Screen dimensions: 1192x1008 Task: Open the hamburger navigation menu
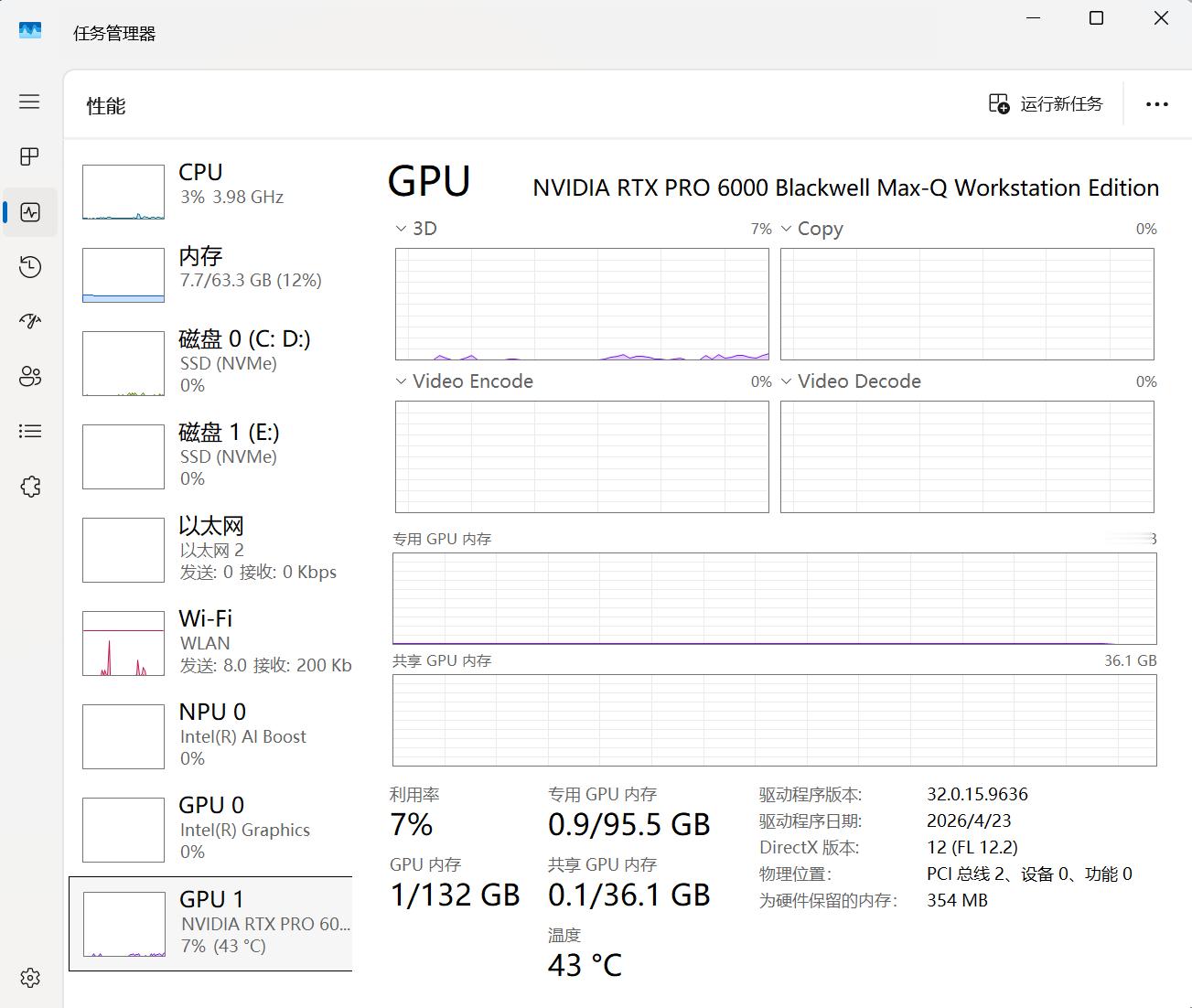pyautogui.click(x=29, y=102)
